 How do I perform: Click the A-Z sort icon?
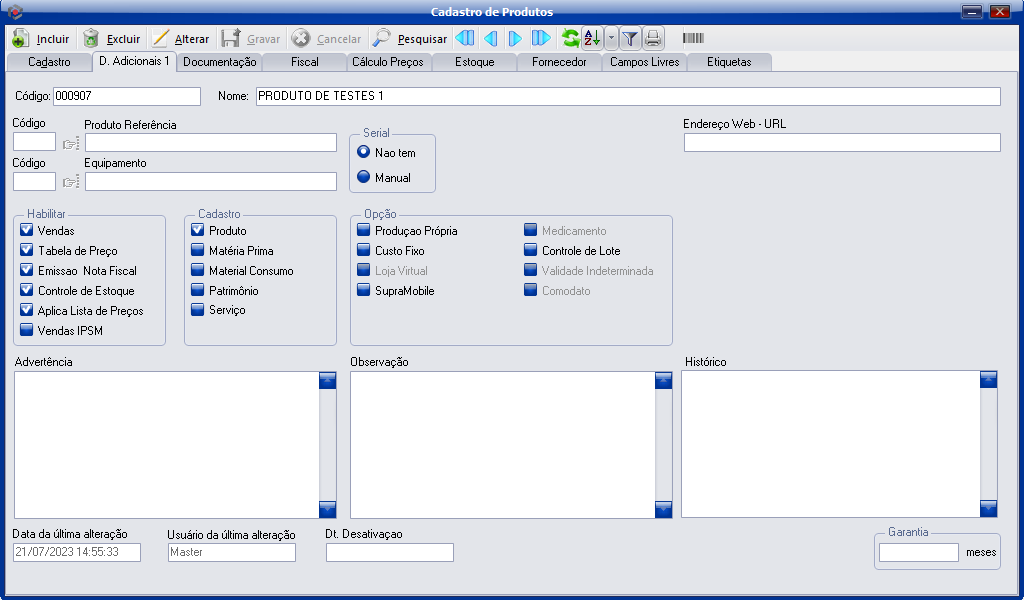pos(591,39)
